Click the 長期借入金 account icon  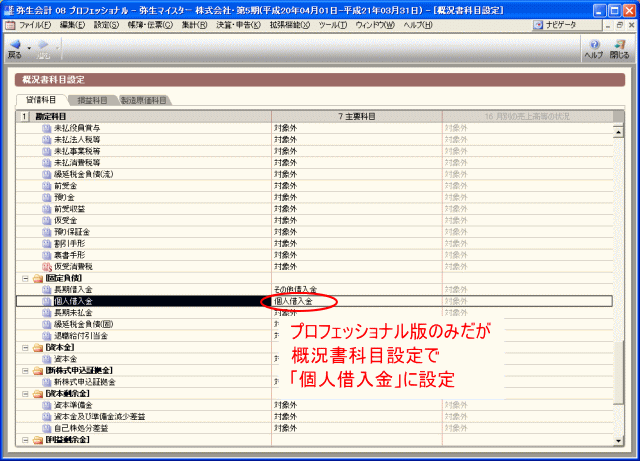click(47, 290)
